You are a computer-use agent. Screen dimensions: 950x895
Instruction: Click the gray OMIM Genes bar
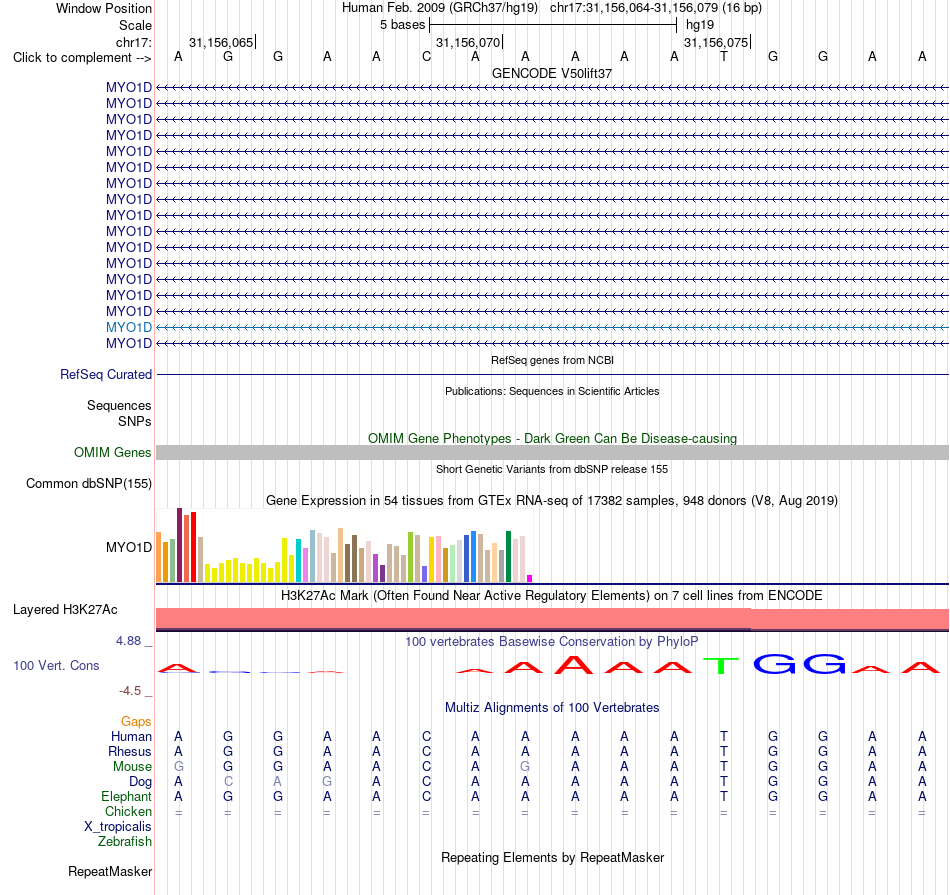point(552,453)
